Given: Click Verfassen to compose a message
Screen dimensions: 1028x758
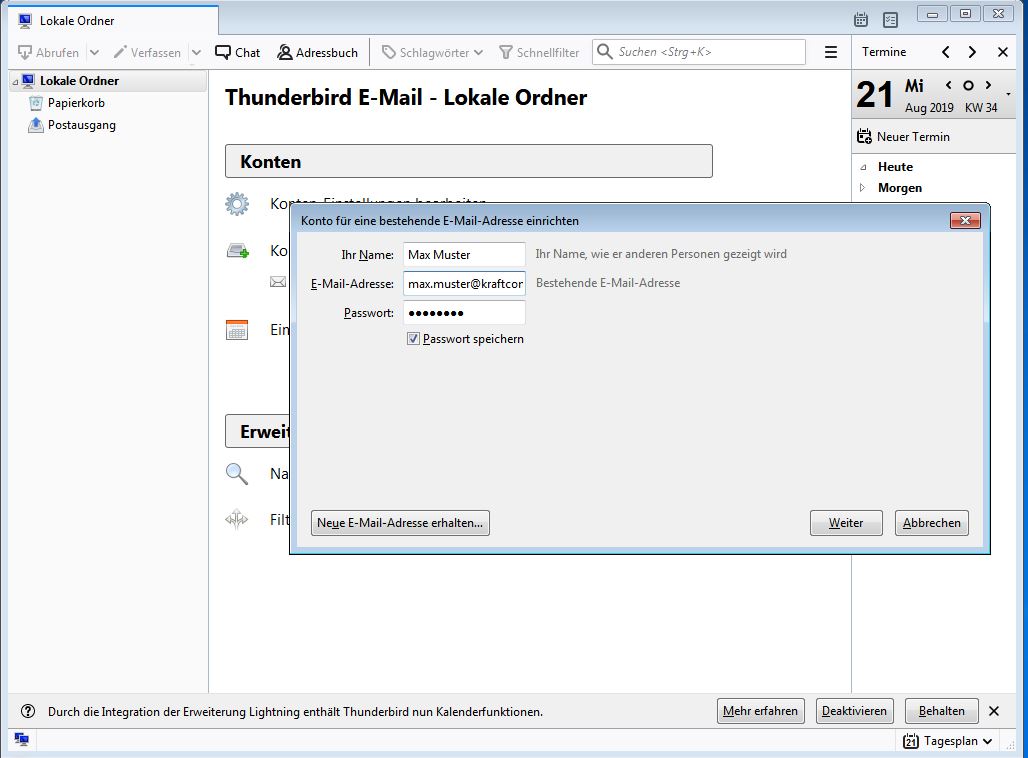Looking at the screenshot, I should (147, 52).
